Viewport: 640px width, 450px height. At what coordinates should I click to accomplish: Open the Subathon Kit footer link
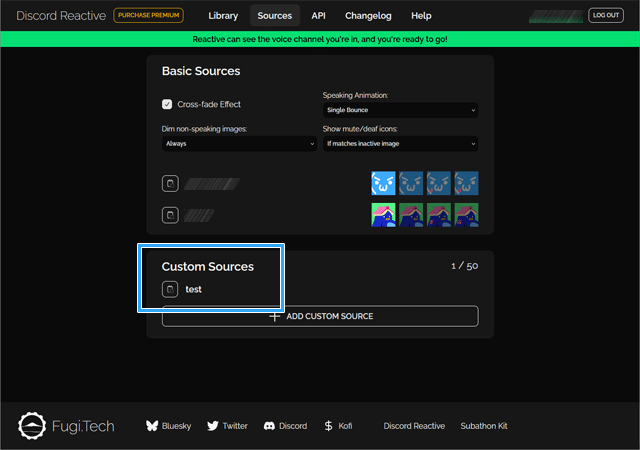coord(484,426)
